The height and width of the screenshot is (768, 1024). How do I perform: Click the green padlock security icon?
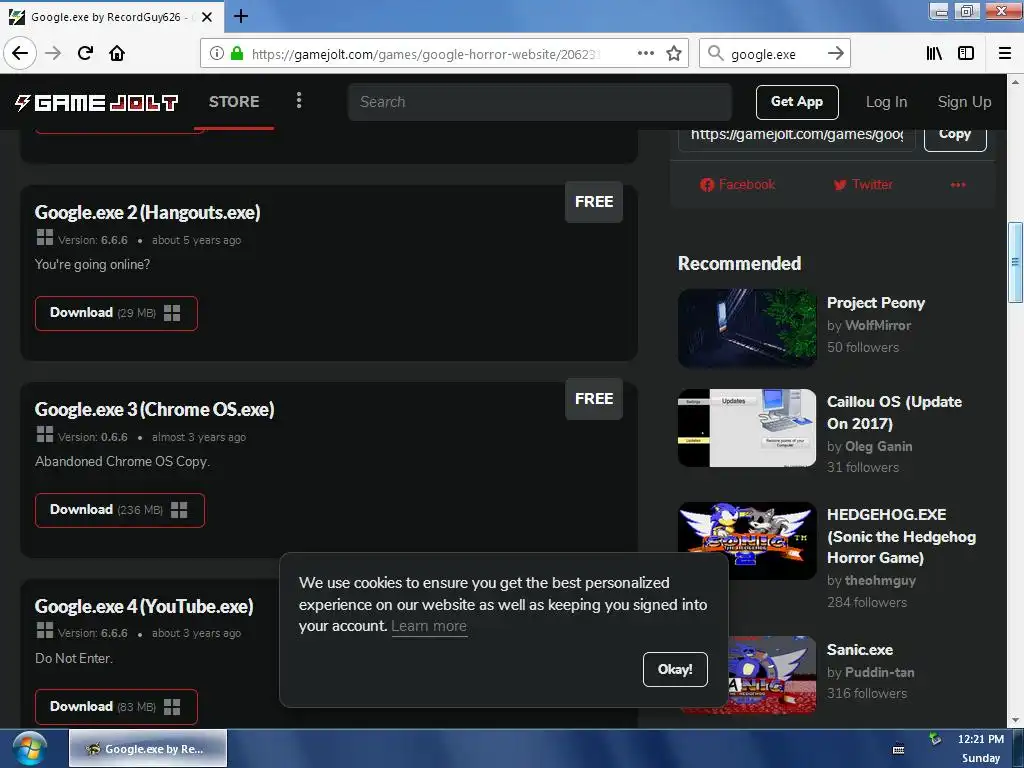[237, 54]
